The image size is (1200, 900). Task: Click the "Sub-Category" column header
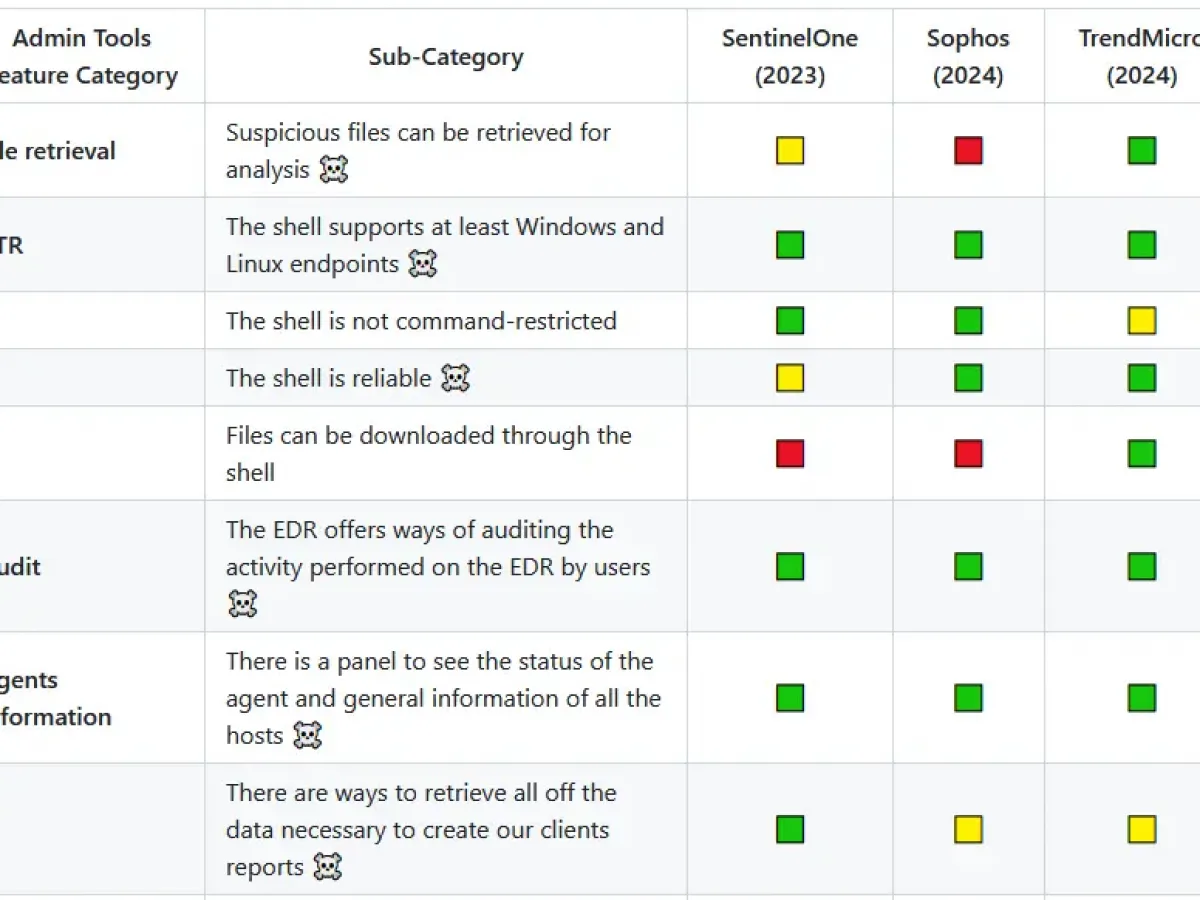(446, 57)
